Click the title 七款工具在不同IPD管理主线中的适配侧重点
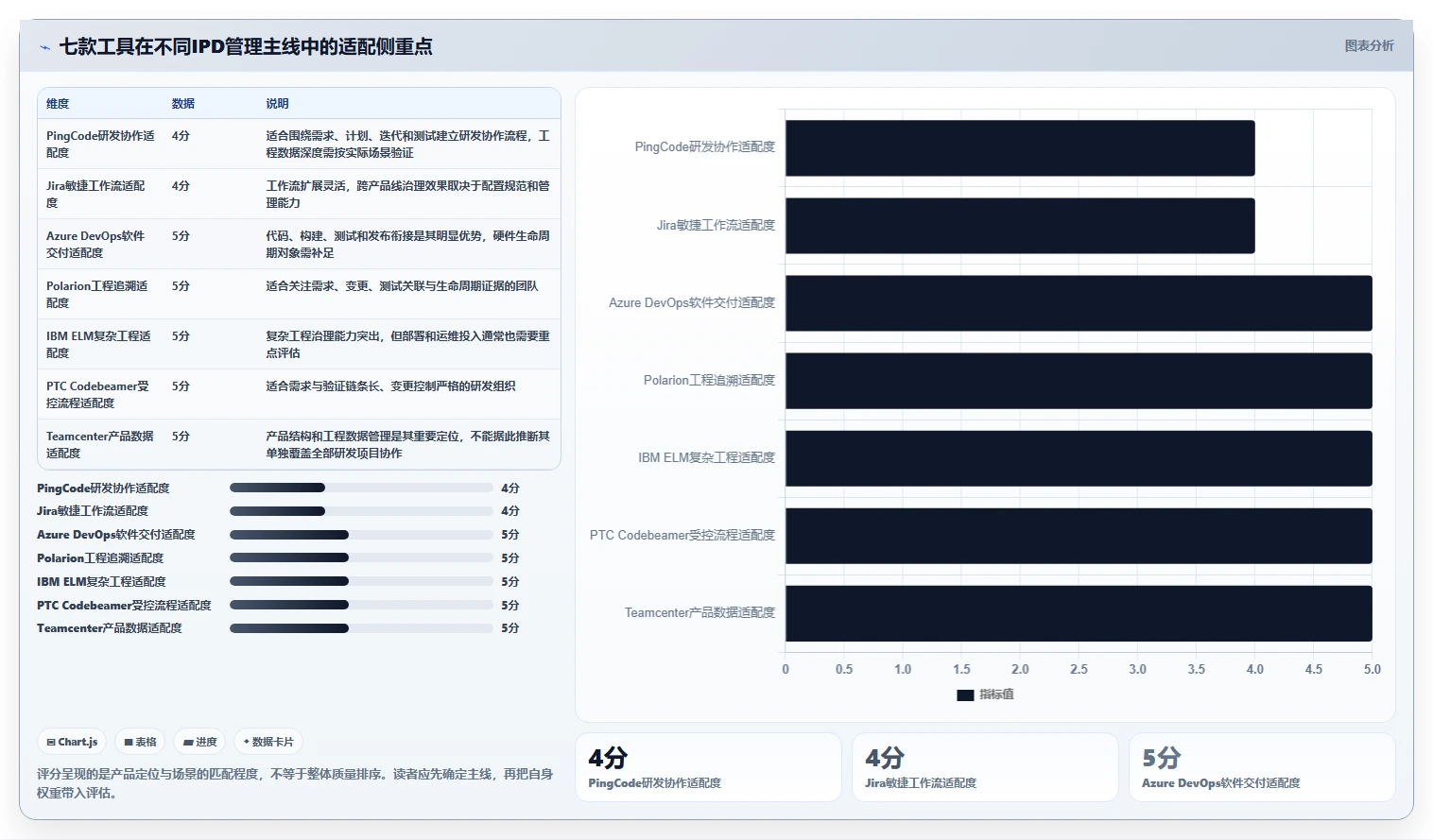The image size is (1433, 840). [x=246, y=46]
